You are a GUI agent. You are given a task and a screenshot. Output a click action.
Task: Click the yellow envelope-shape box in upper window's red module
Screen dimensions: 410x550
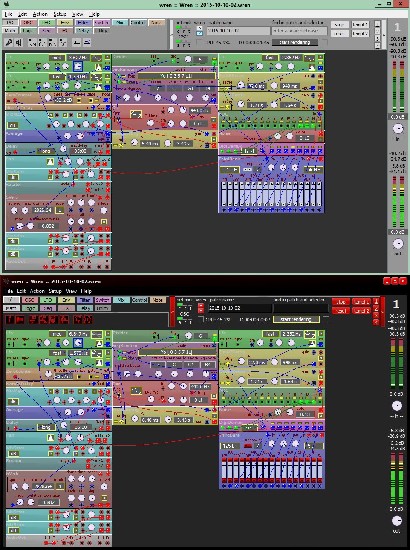(135, 114)
